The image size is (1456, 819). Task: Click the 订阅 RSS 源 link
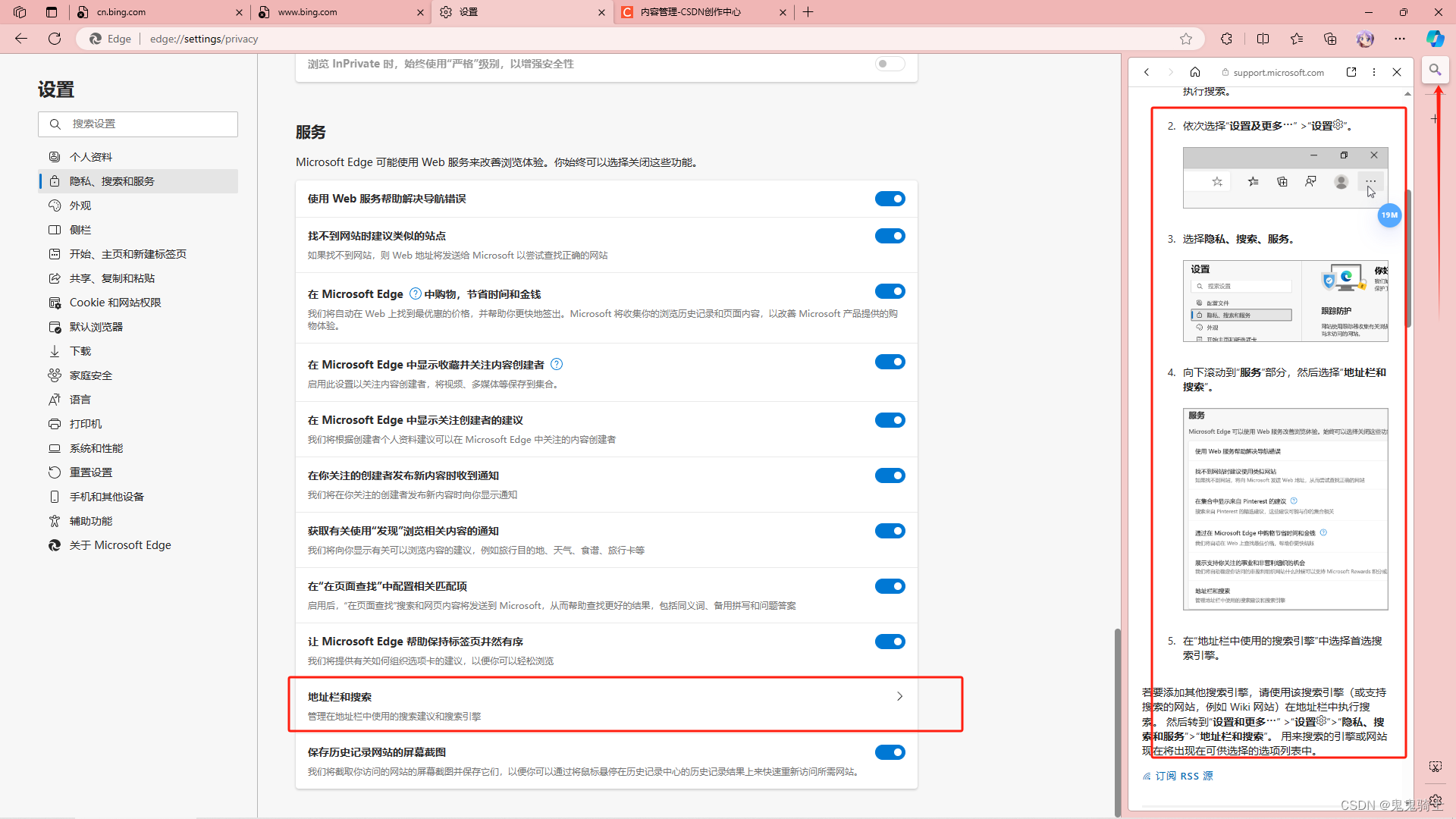pyautogui.click(x=1184, y=776)
